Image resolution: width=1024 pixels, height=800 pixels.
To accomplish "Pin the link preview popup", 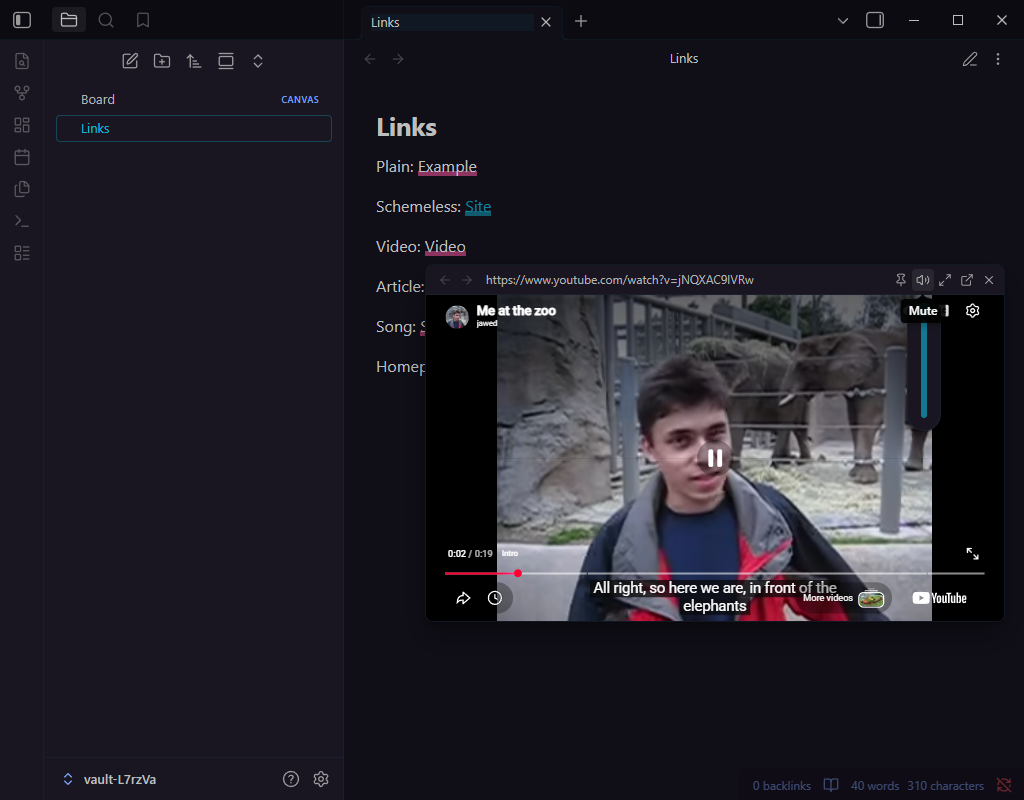I will click(901, 280).
